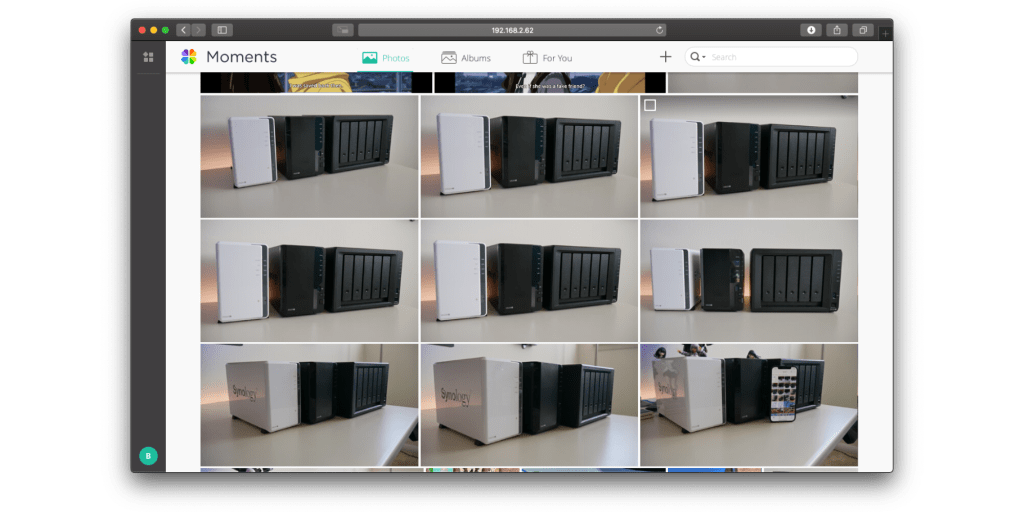Click the Search input field
Image resolution: width=1024 pixels, height=512 pixels.
tap(780, 57)
